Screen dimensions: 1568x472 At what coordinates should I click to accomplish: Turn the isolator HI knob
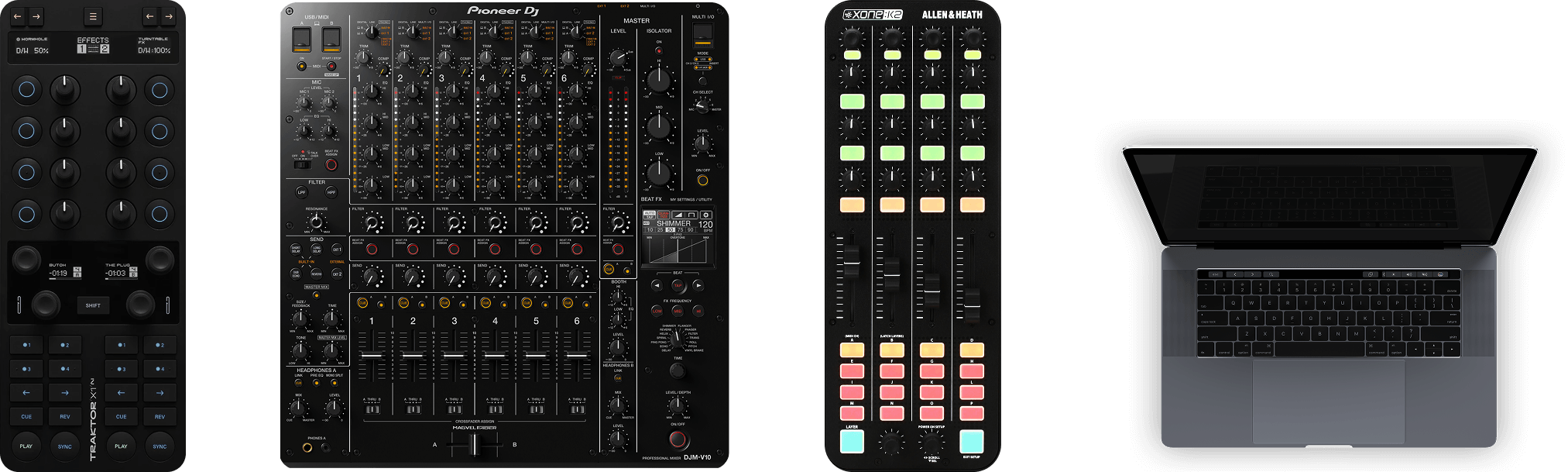659,79
